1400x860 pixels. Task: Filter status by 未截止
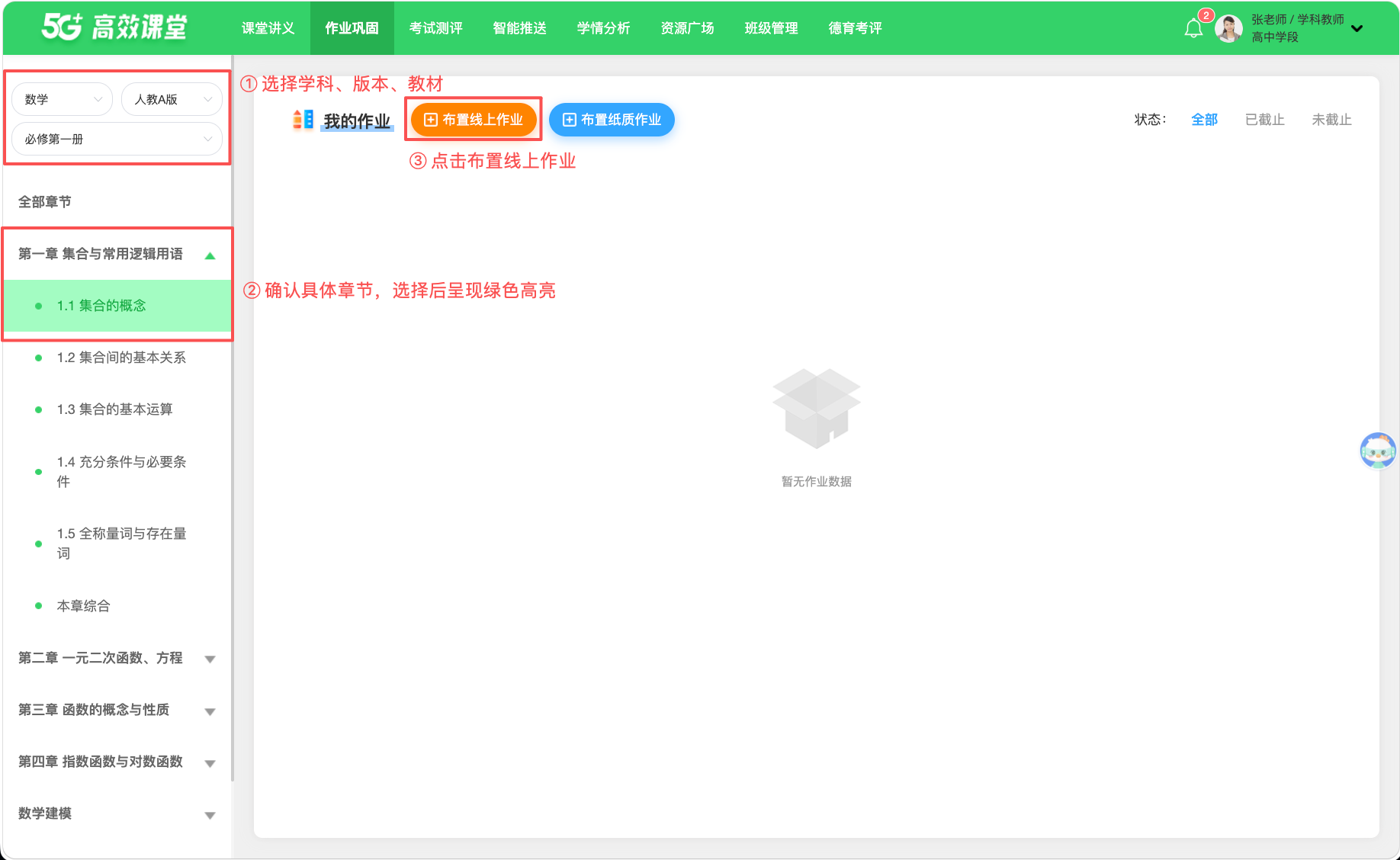pyautogui.click(x=1331, y=120)
